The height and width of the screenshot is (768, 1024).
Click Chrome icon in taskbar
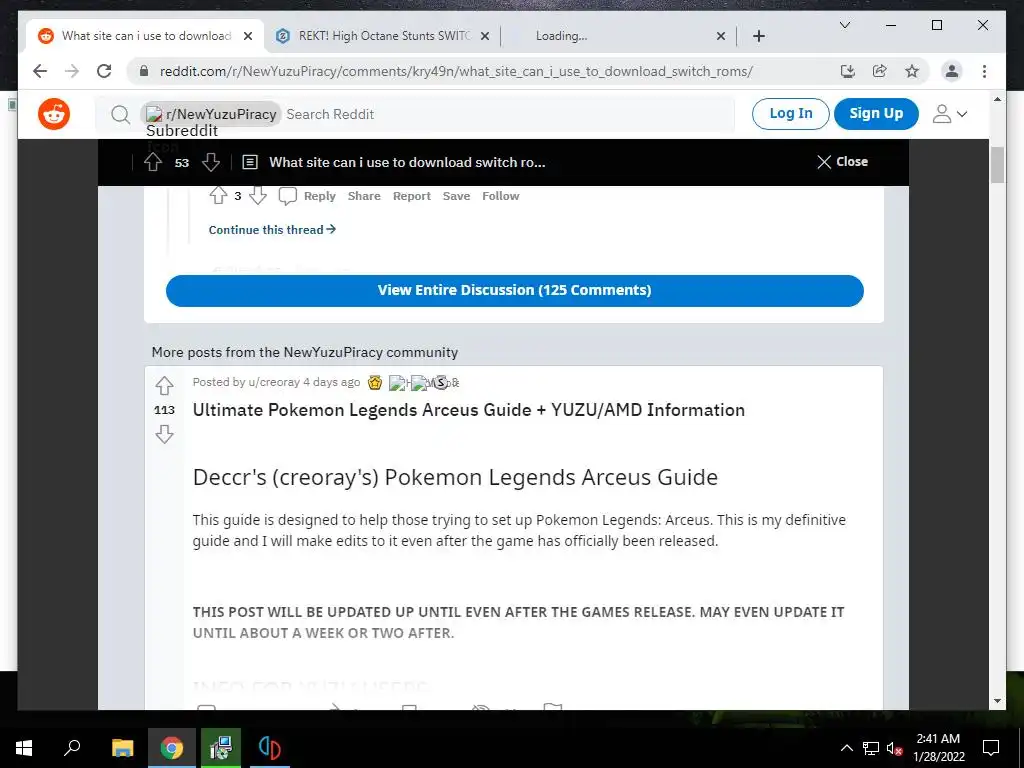172,748
